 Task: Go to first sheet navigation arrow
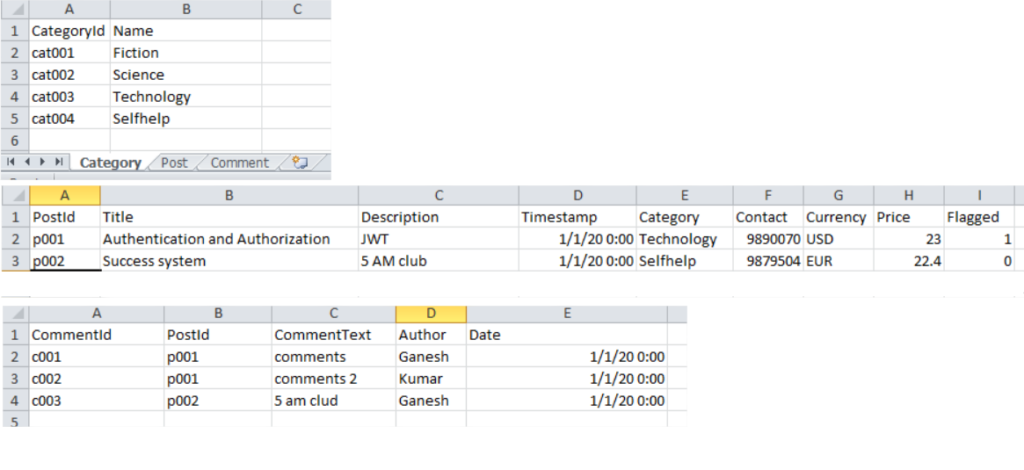coord(12,162)
